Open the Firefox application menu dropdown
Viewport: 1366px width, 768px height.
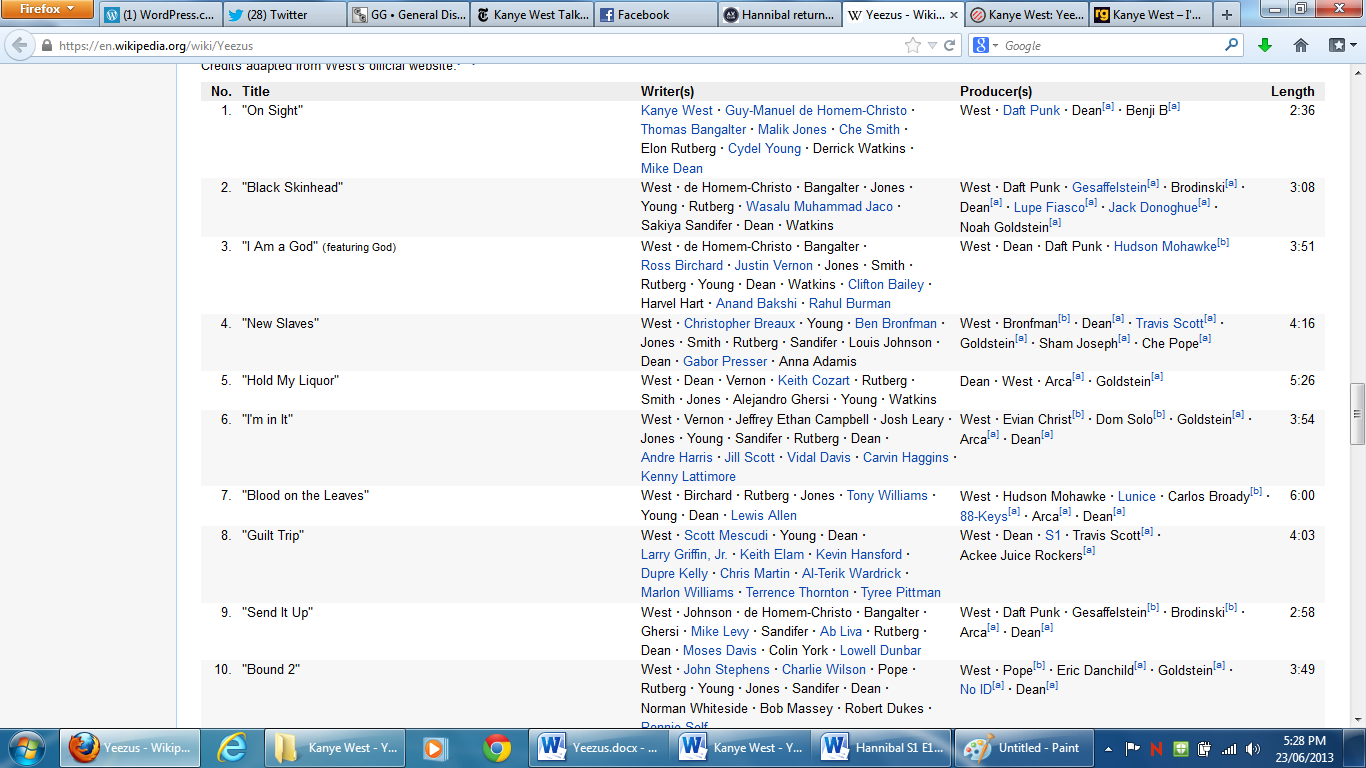coord(48,10)
